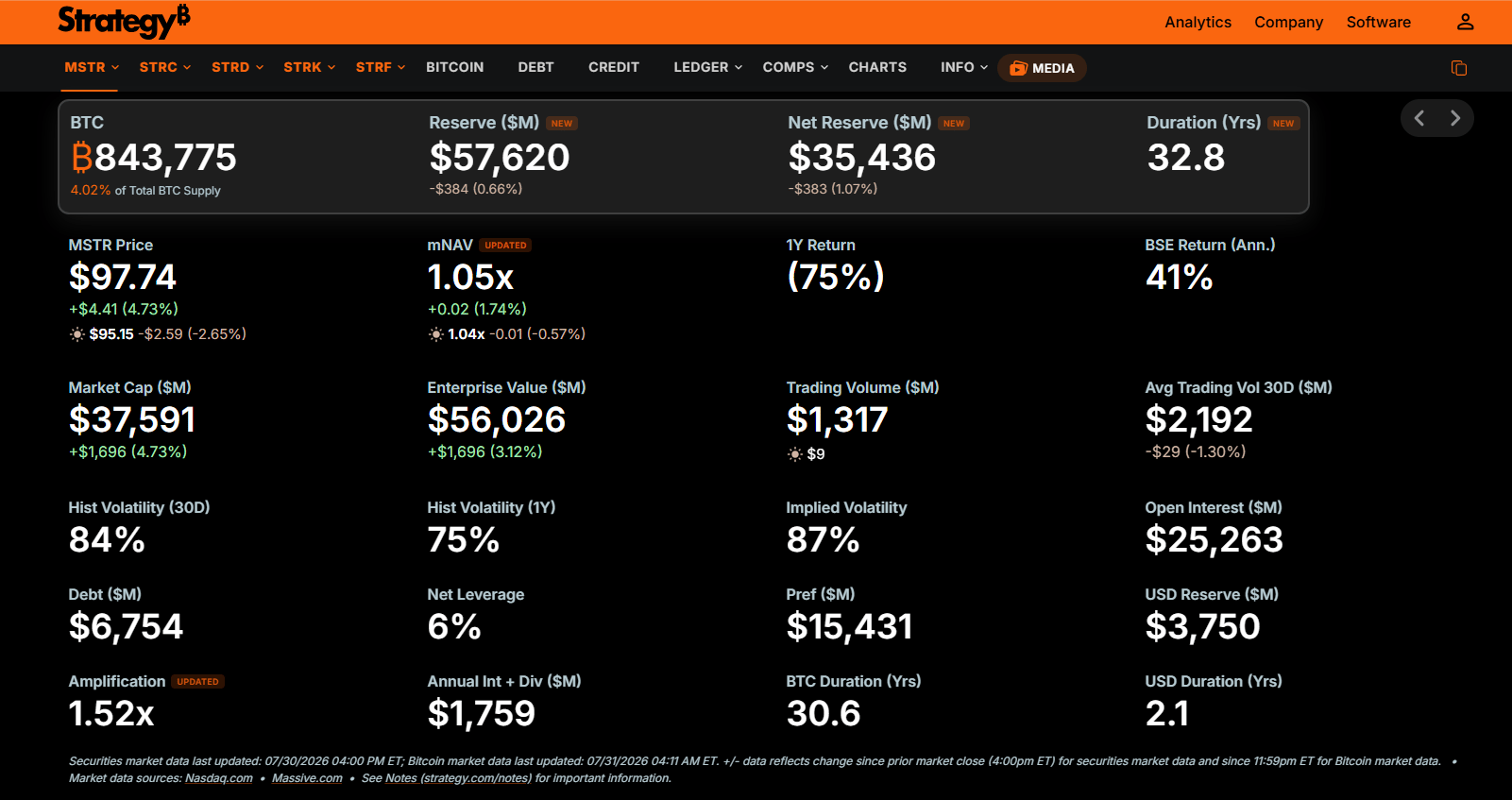Viewport: 1512px width, 800px height.
Task: Click the Reserve value $57,620
Action: click(x=500, y=158)
